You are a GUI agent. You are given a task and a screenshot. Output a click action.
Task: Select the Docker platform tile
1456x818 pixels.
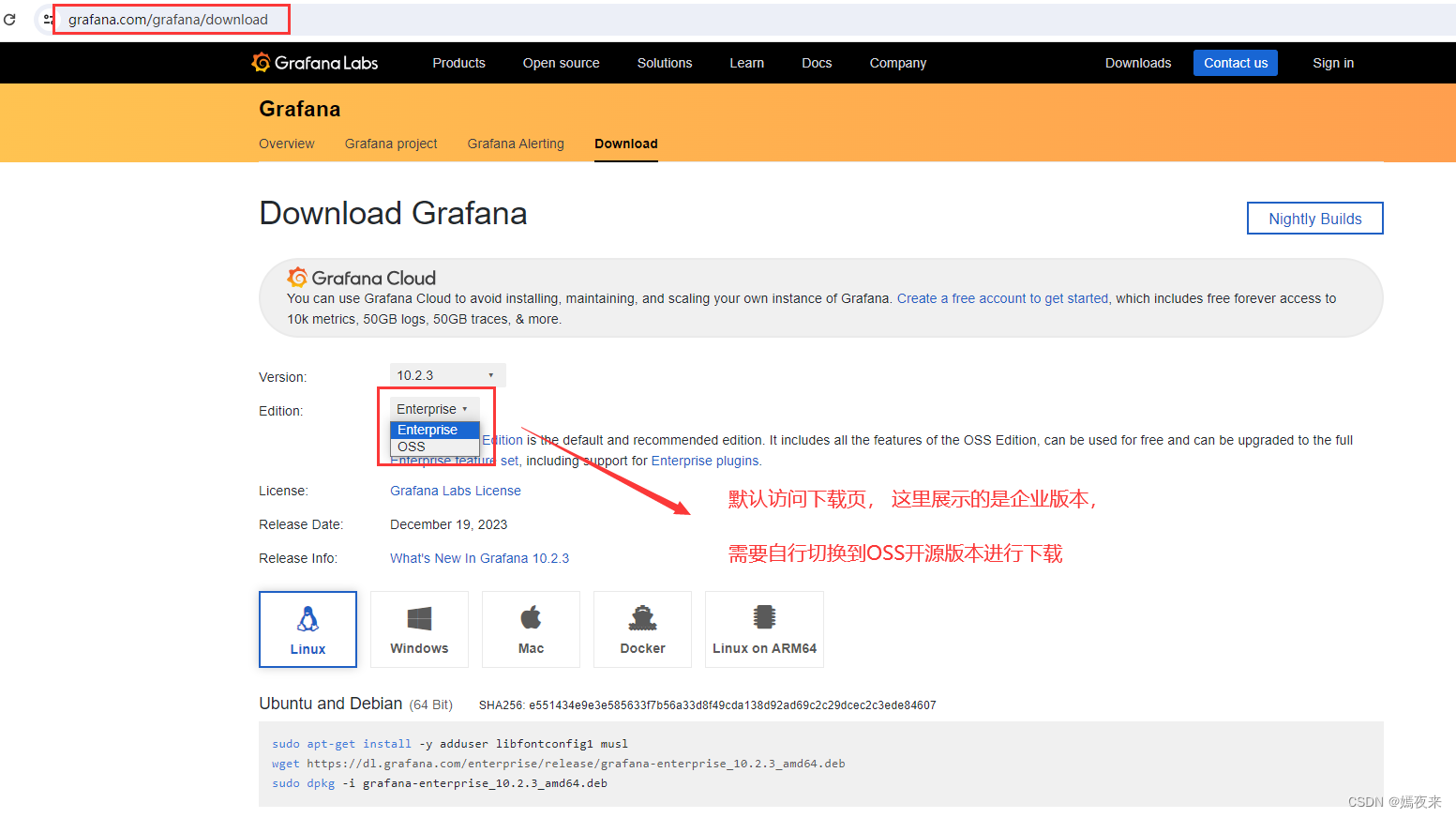click(x=642, y=629)
